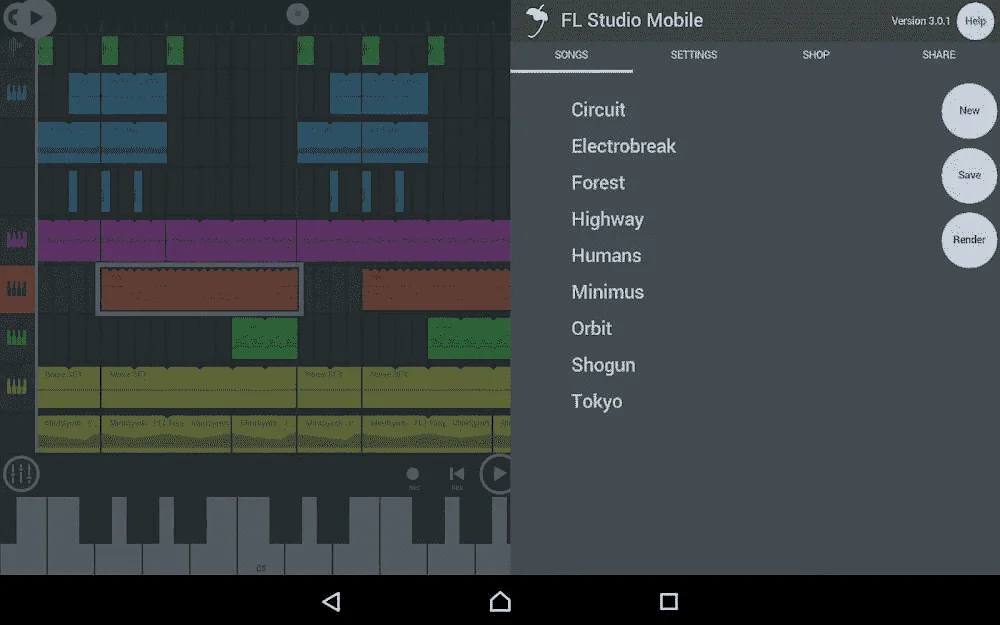The image size is (1000, 625).
Task: Click the Save button
Action: tap(969, 175)
